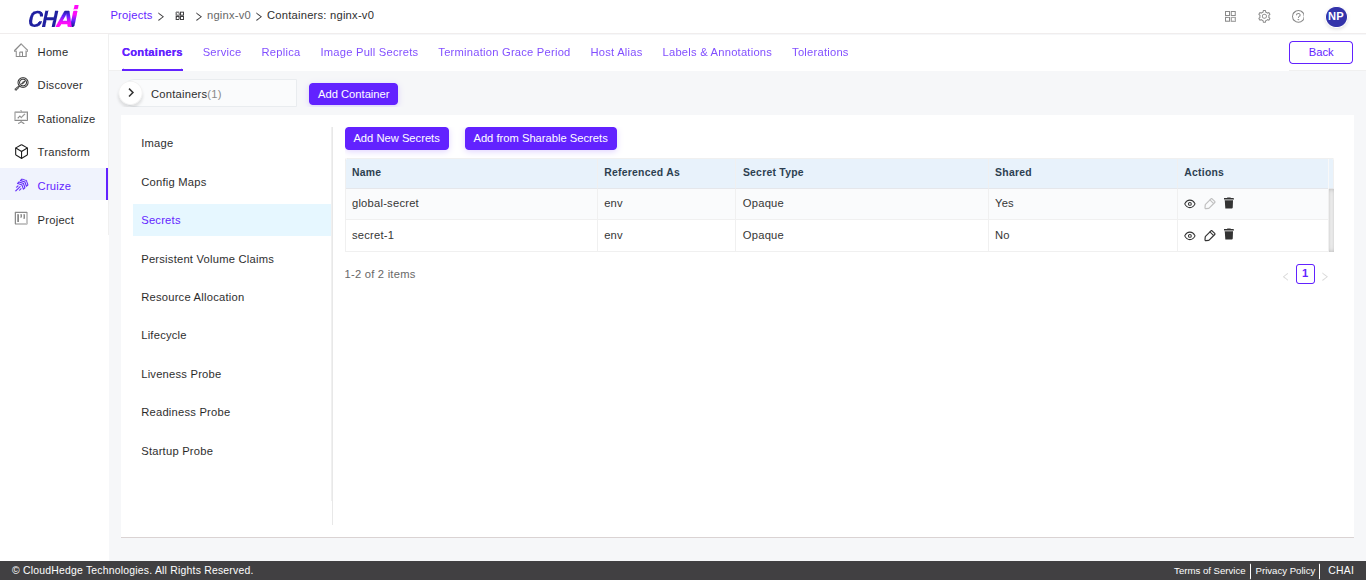Select Startup Probe section

tap(232, 451)
